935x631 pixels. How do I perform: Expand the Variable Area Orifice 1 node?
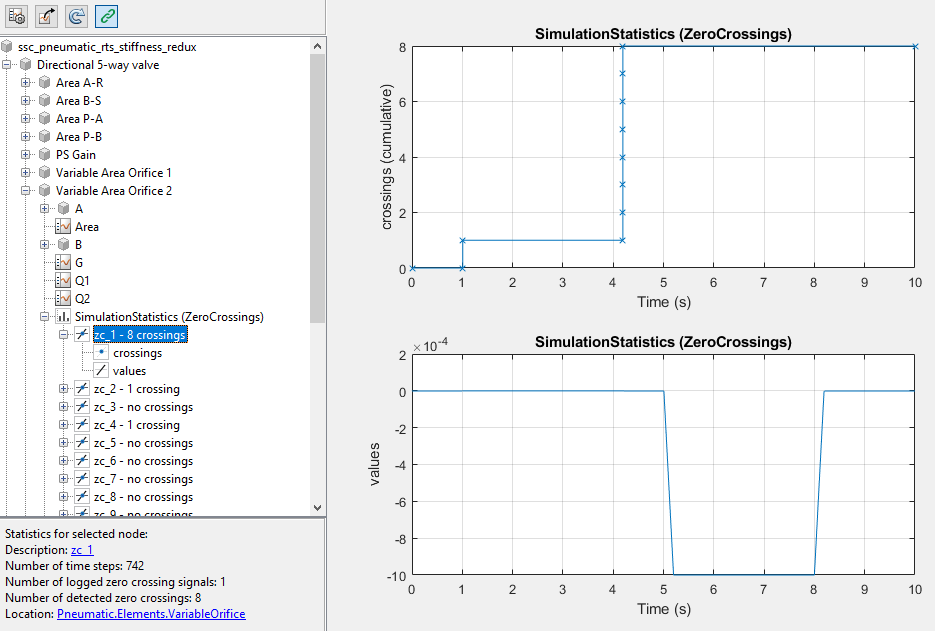(x=26, y=172)
